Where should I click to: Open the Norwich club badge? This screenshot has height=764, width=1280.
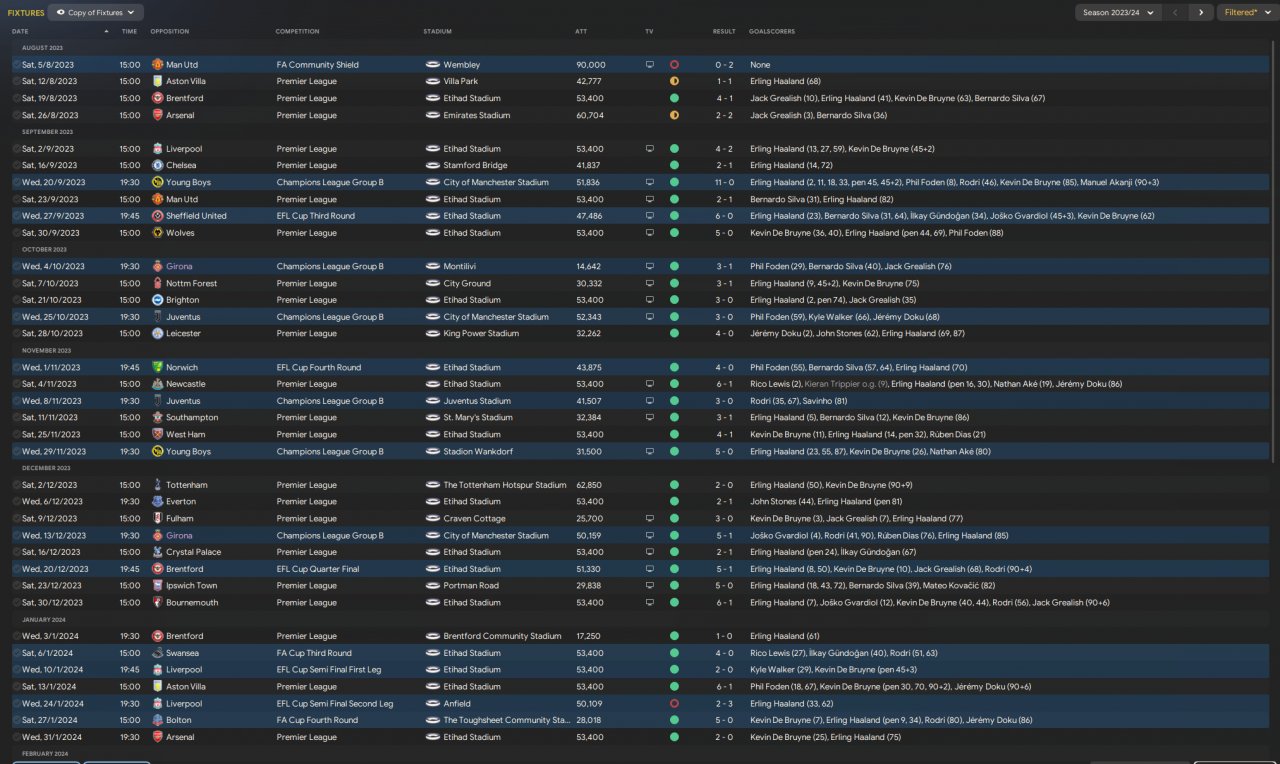click(x=157, y=367)
